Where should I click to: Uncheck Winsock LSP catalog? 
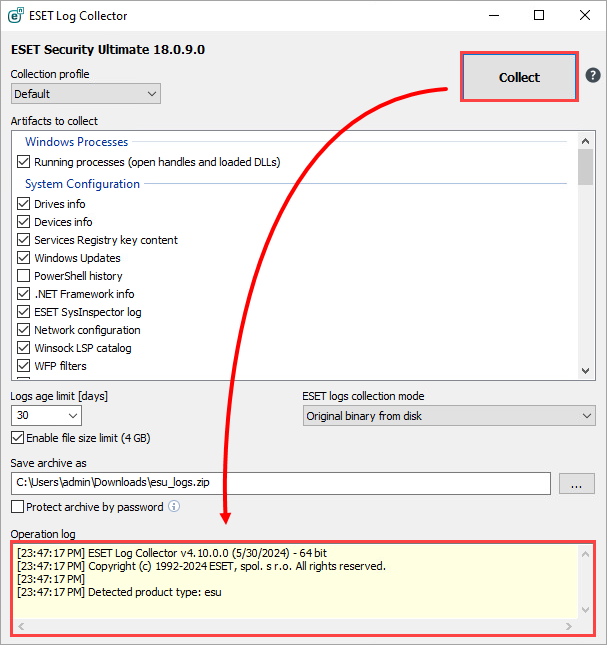(23, 348)
